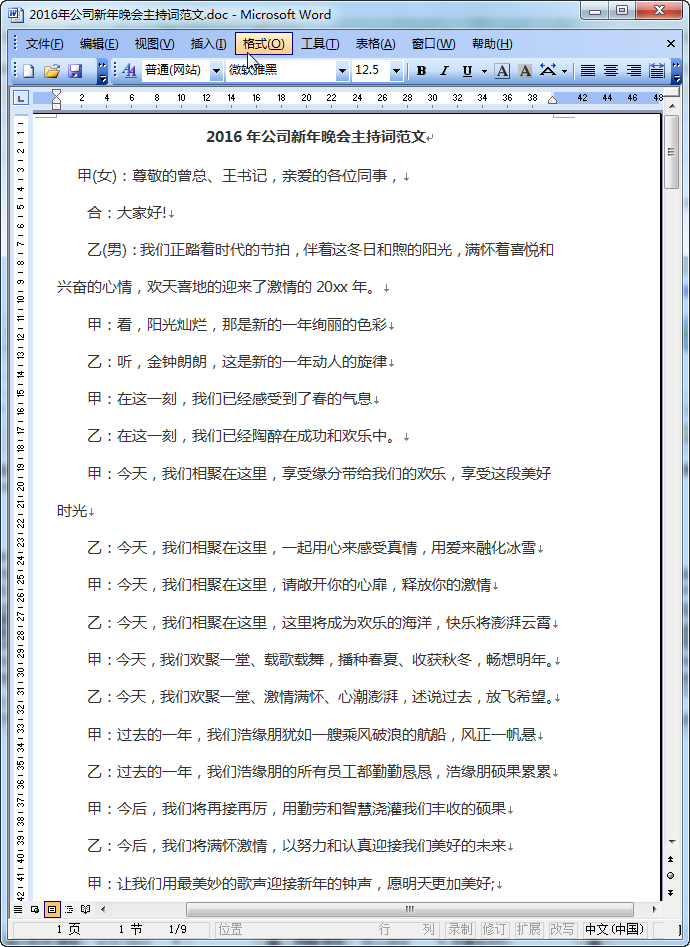Click the Word icon in title bar
This screenshot has width=690, height=947.
pyautogui.click(x=16, y=14)
